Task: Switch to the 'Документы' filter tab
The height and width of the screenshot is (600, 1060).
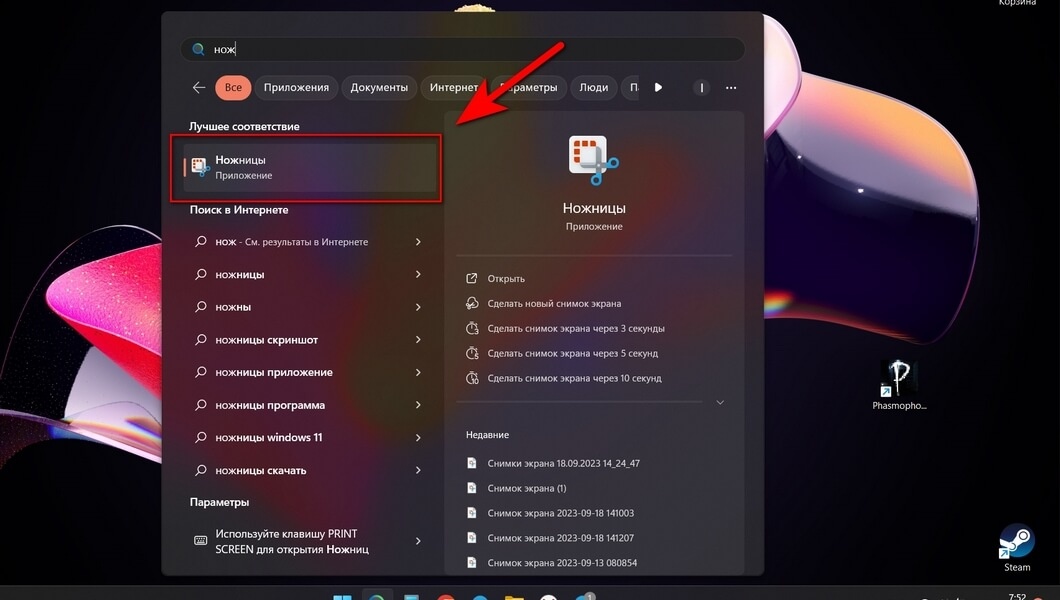Action: click(x=379, y=88)
